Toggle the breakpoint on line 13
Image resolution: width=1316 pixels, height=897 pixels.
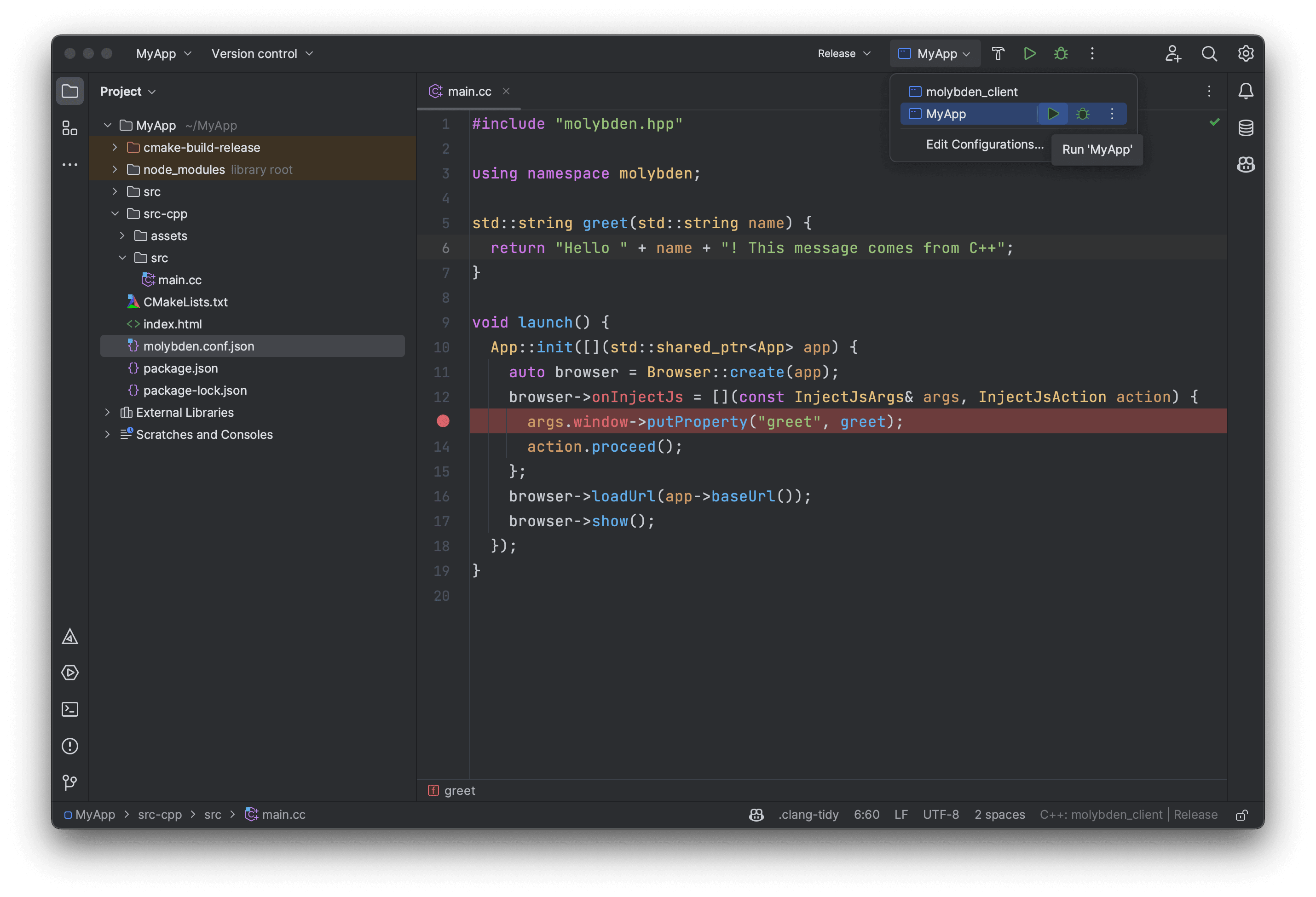pos(443,421)
